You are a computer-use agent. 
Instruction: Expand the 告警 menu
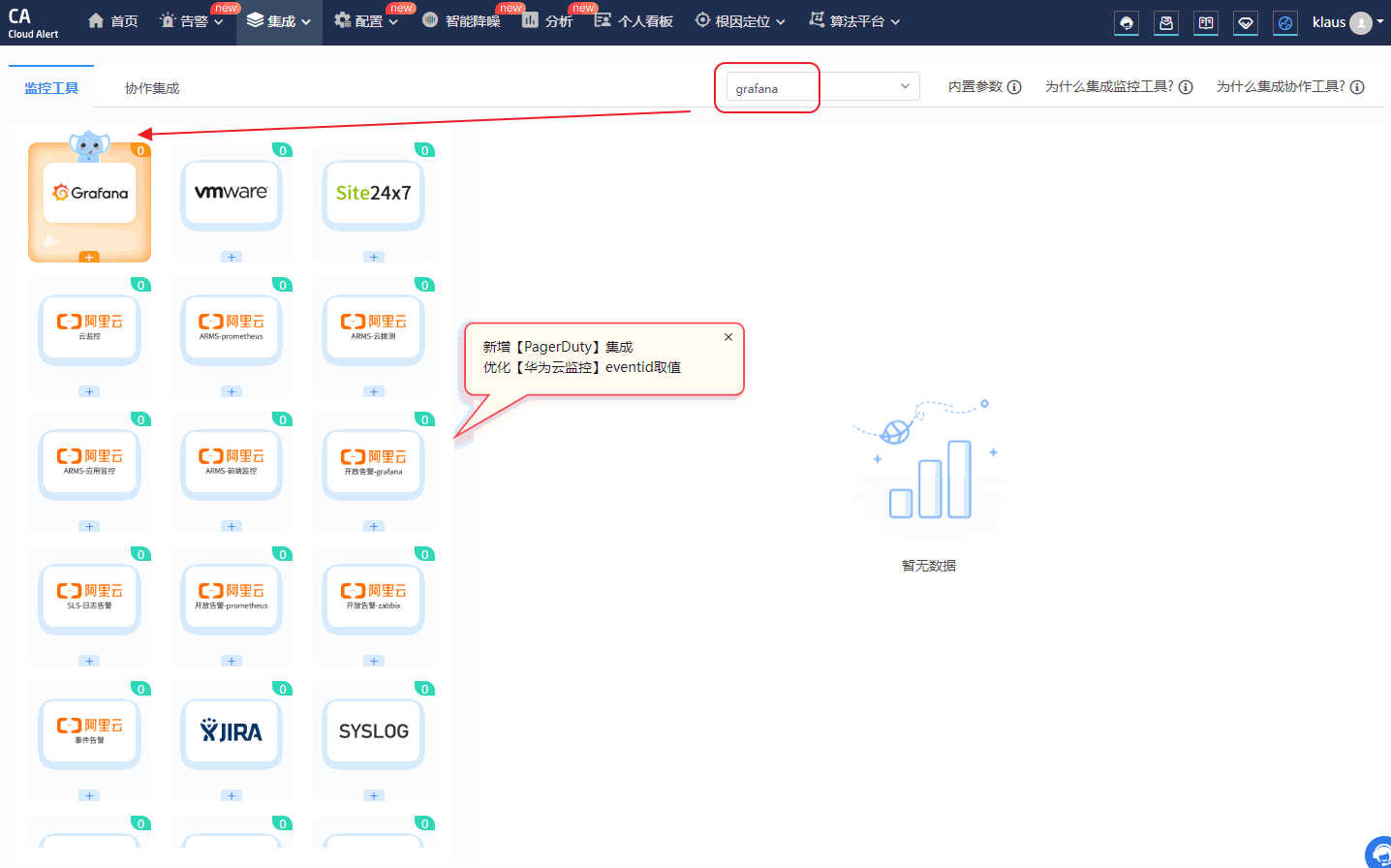point(192,21)
